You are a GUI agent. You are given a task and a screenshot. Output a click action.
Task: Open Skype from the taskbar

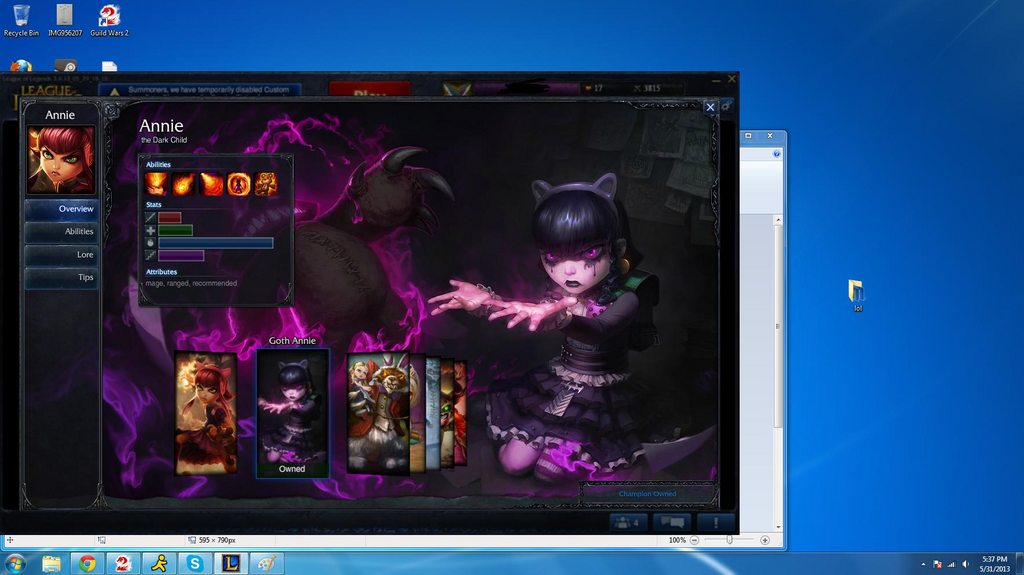coord(195,563)
